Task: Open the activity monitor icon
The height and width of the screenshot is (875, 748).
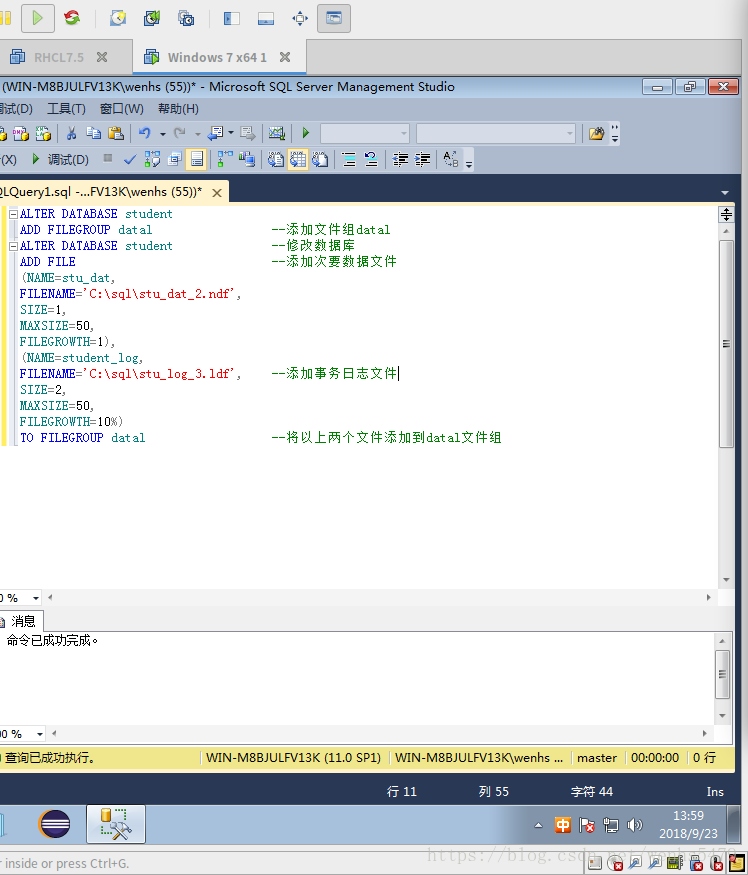Action: point(276,133)
